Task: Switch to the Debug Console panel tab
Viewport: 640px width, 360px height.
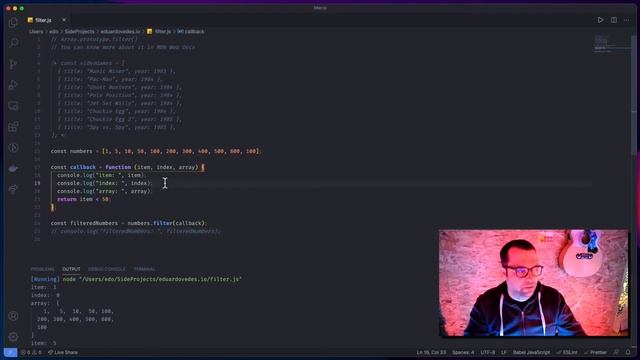Action: (x=107, y=269)
